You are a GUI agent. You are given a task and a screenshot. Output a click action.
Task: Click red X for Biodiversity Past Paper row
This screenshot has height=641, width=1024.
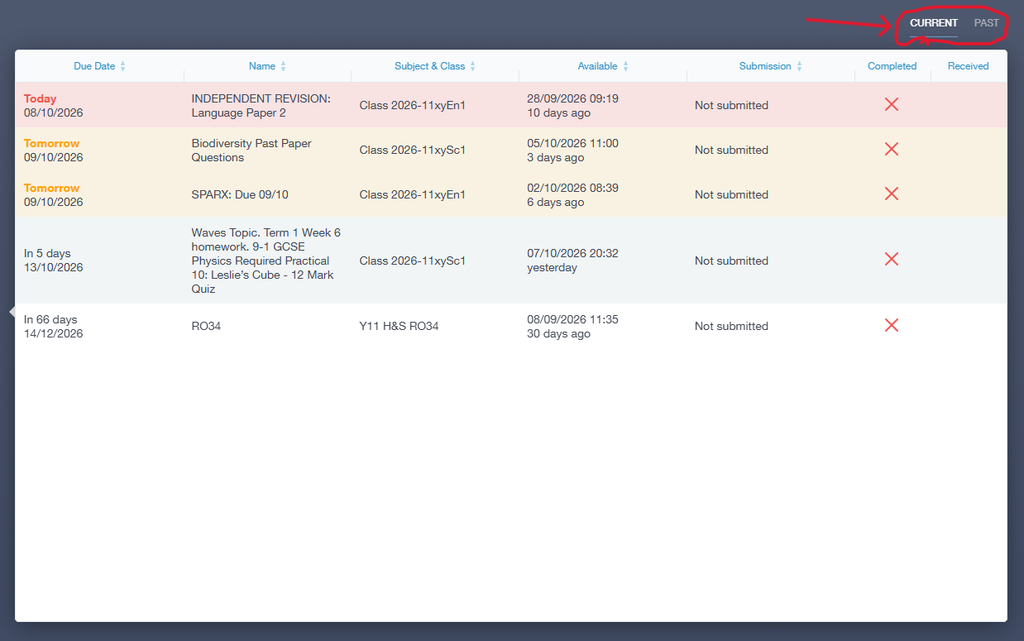click(891, 149)
